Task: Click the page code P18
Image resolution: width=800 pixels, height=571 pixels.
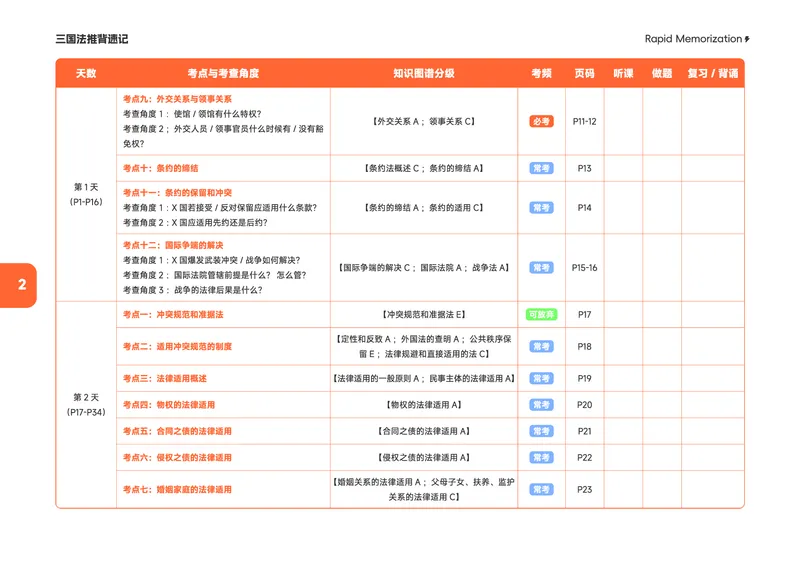Action: click(584, 346)
